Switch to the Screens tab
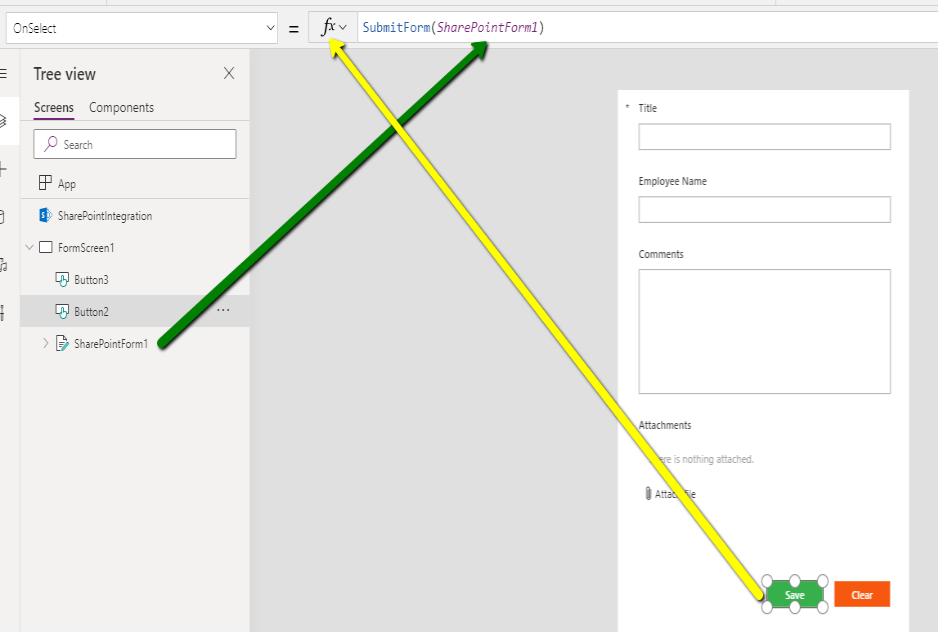Viewport: 938px width, 632px height. coord(54,108)
